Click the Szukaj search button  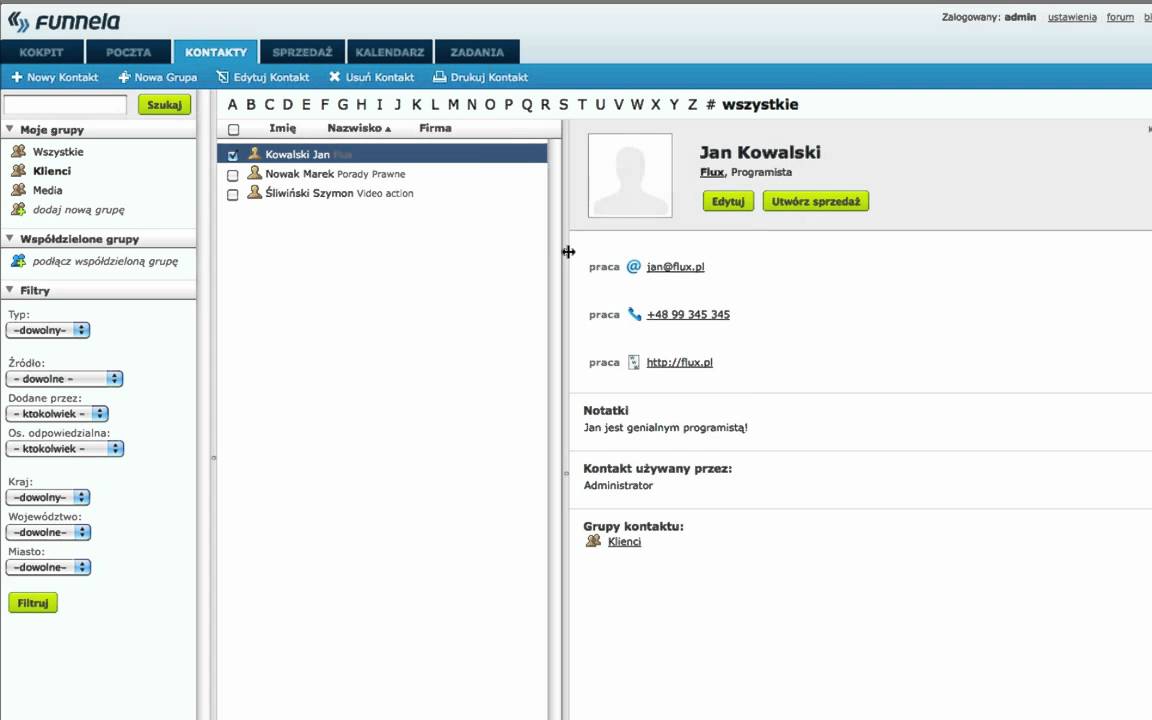tap(165, 104)
